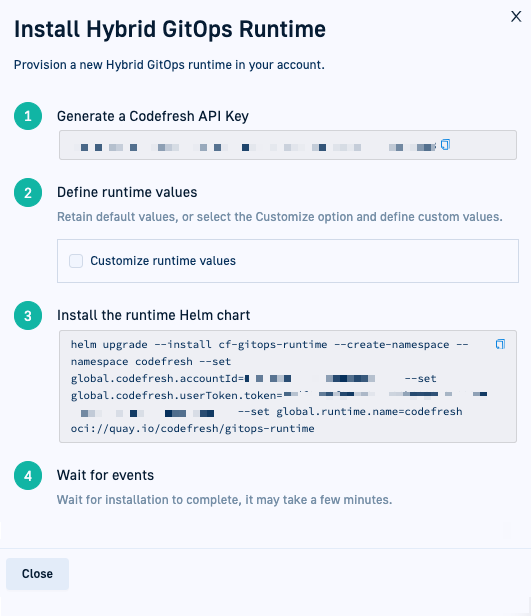Click the Customize runtime values label
The width and height of the screenshot is (531, 616).
[163, 260]
